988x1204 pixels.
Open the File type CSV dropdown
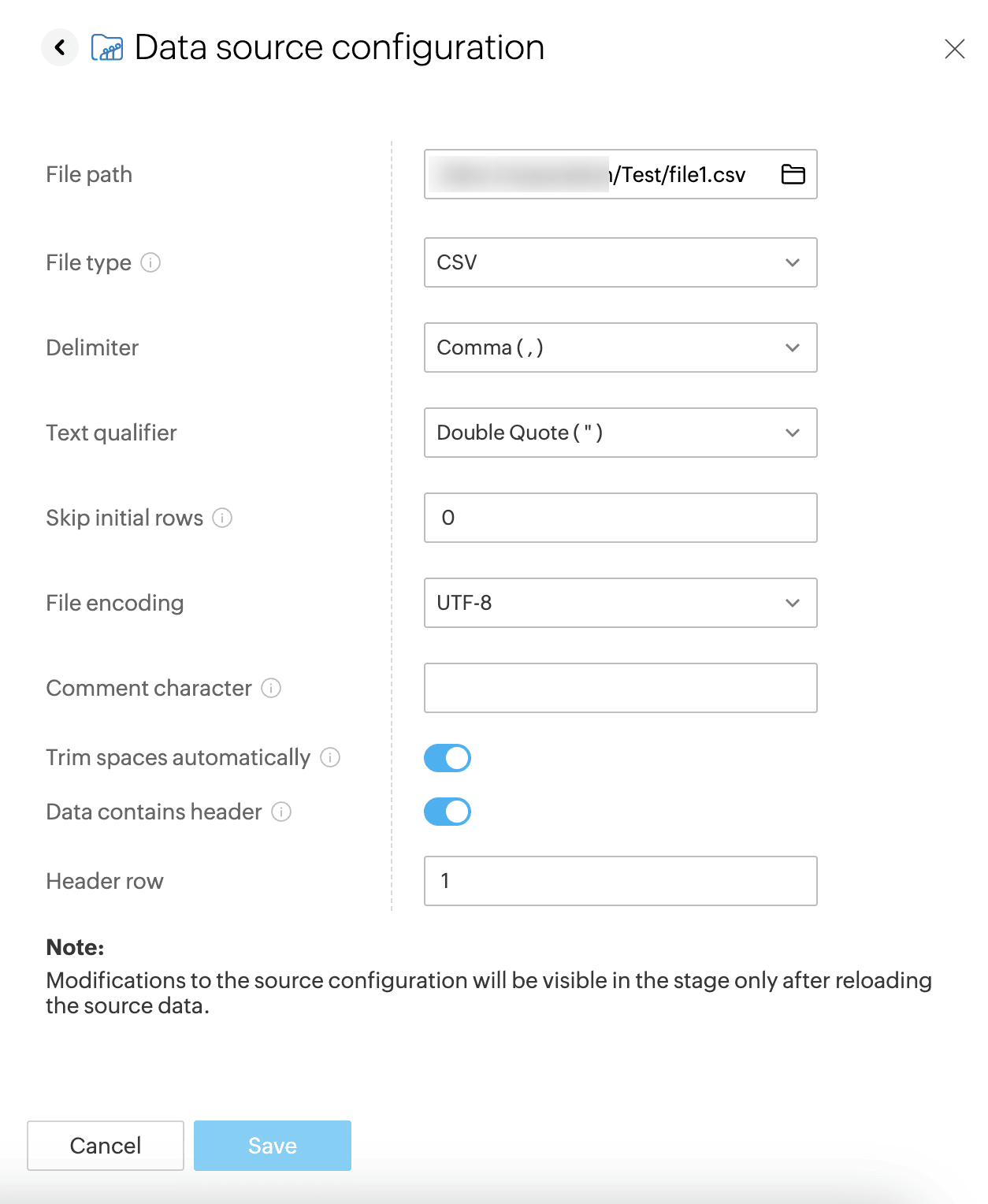[x=620, y=262]
